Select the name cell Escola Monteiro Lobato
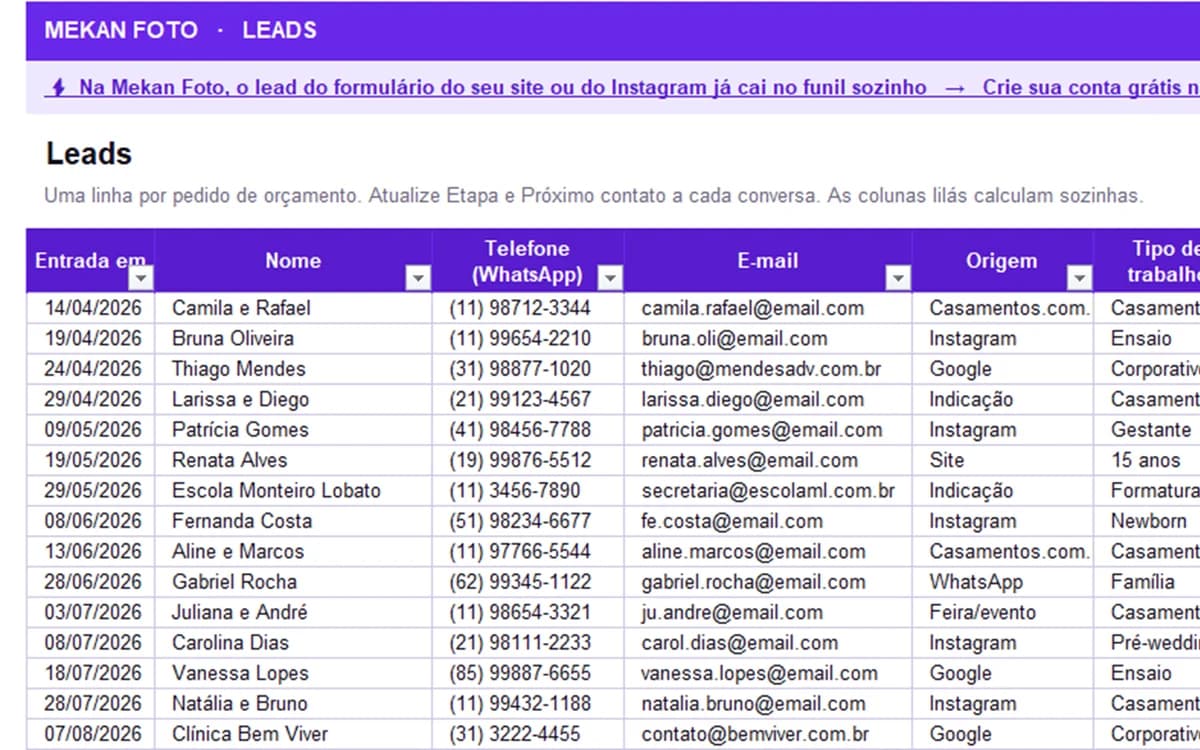Viewport: 1200px width, 750px height. pos(293,491)
